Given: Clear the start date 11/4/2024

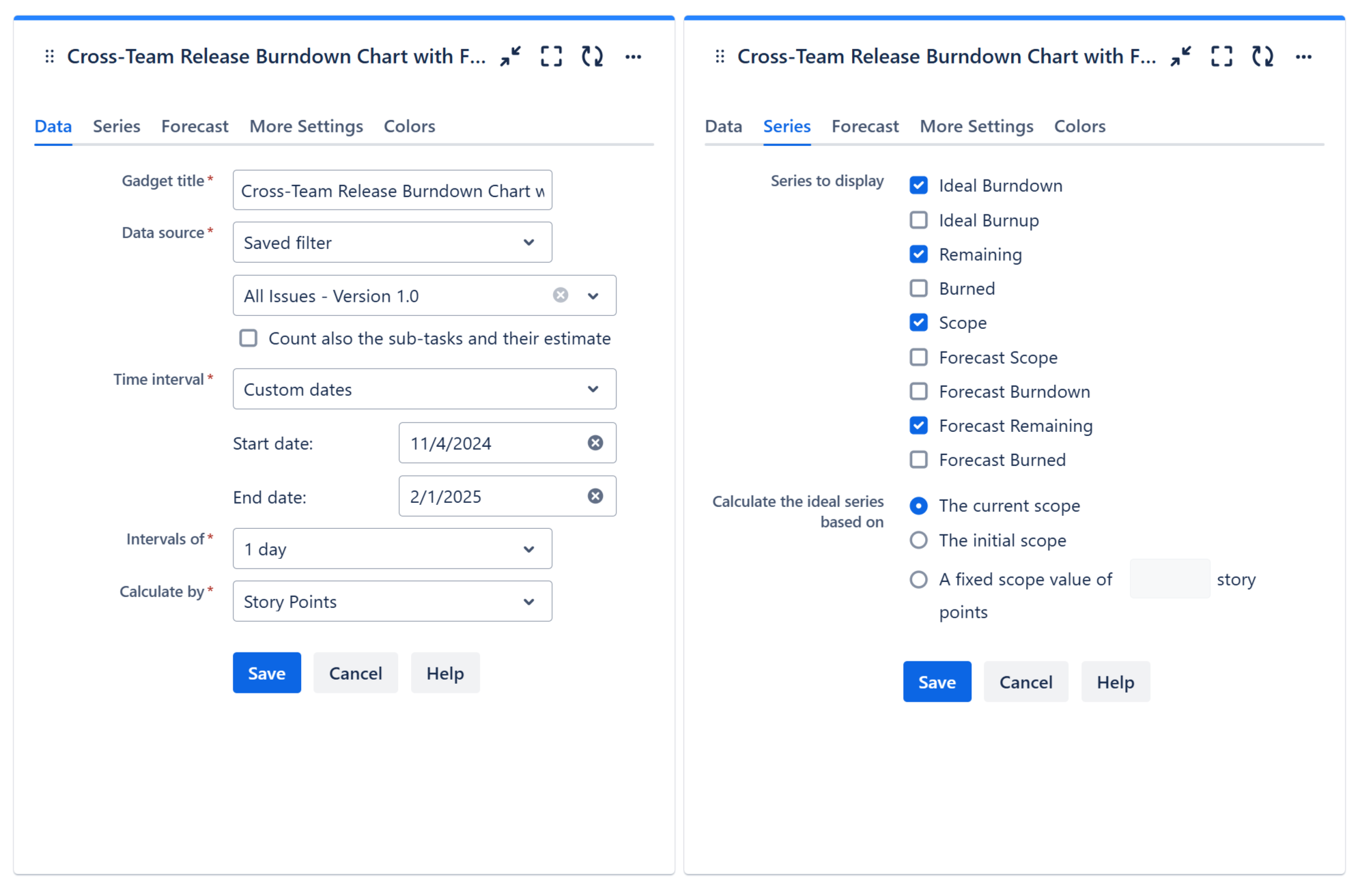Looking at the screenshot, I should [x=595, y=442].
